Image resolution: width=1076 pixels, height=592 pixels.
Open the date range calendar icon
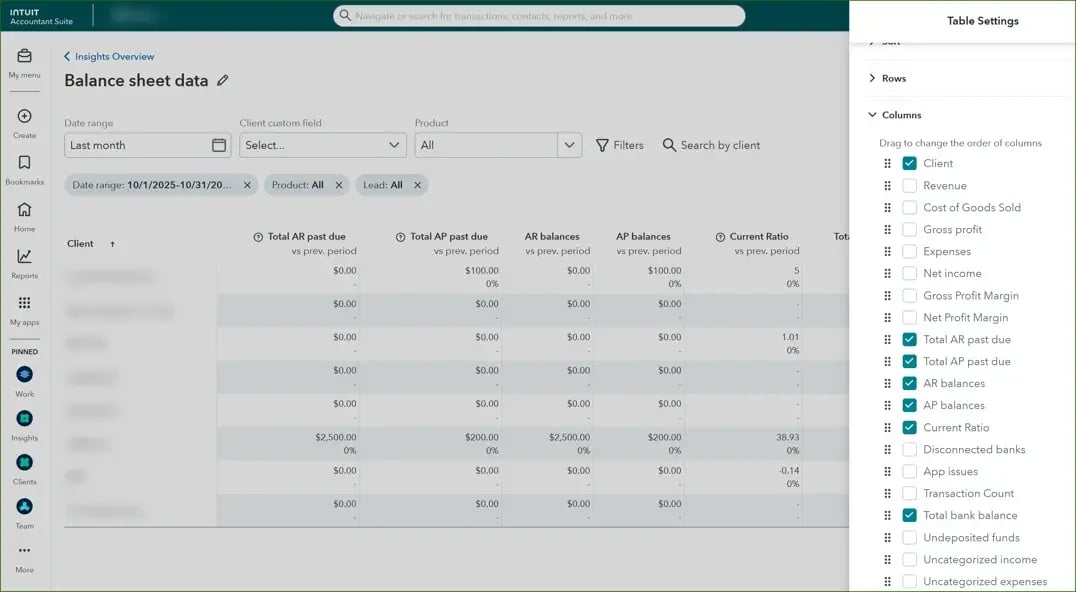(x=219, y=145)
